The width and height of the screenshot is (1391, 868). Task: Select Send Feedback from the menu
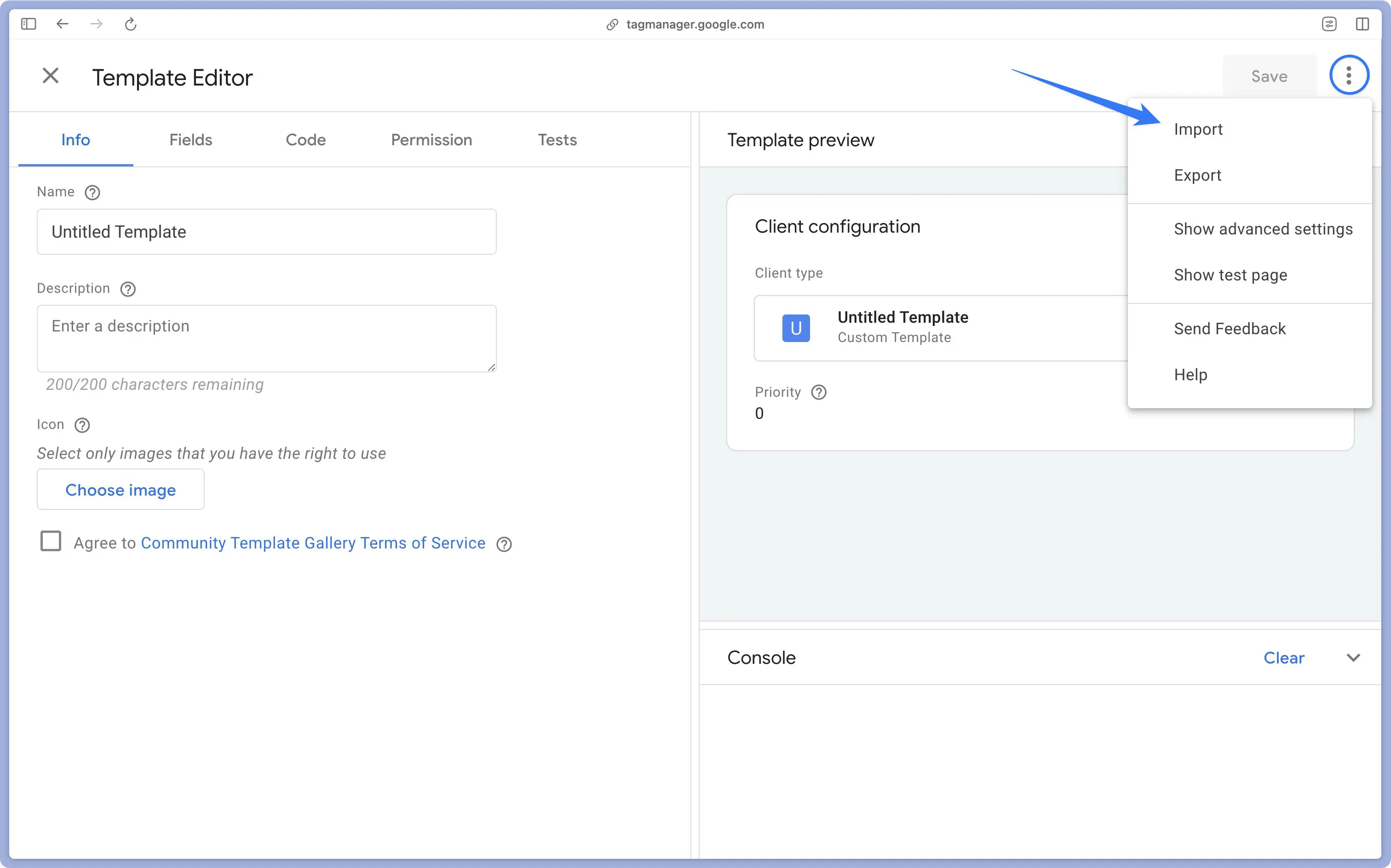pos(1250,329)
